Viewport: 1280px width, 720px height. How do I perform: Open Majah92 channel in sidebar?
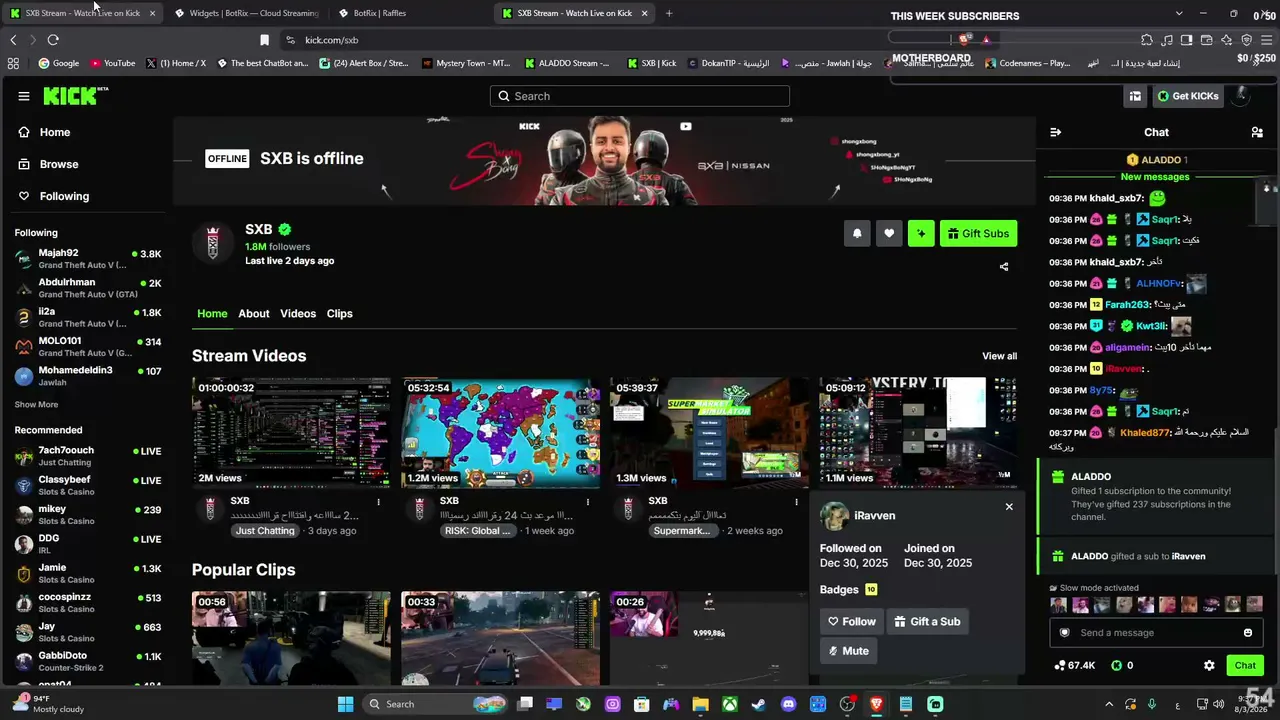coord(87,258)
